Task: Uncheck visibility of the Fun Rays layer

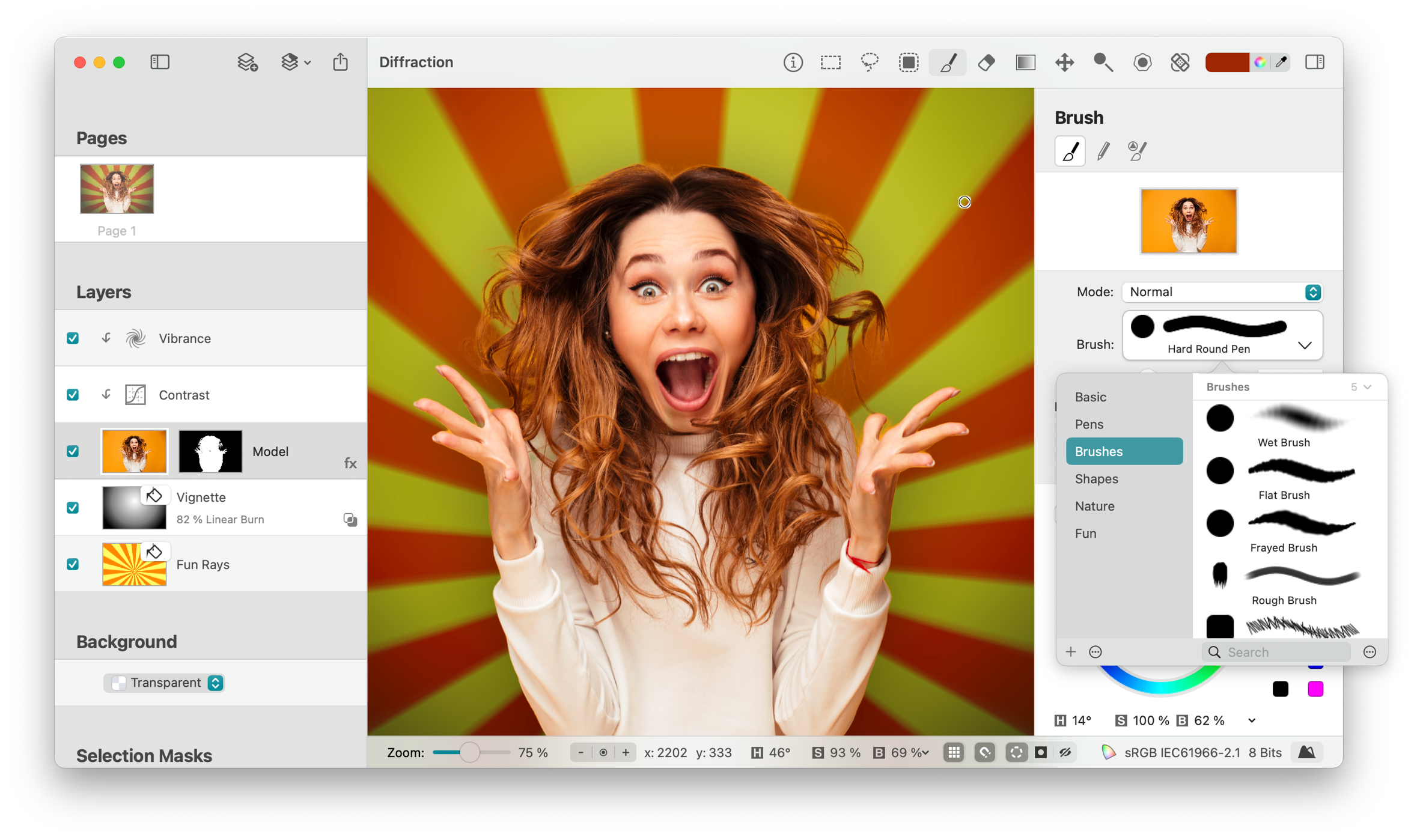Action: 73,565
